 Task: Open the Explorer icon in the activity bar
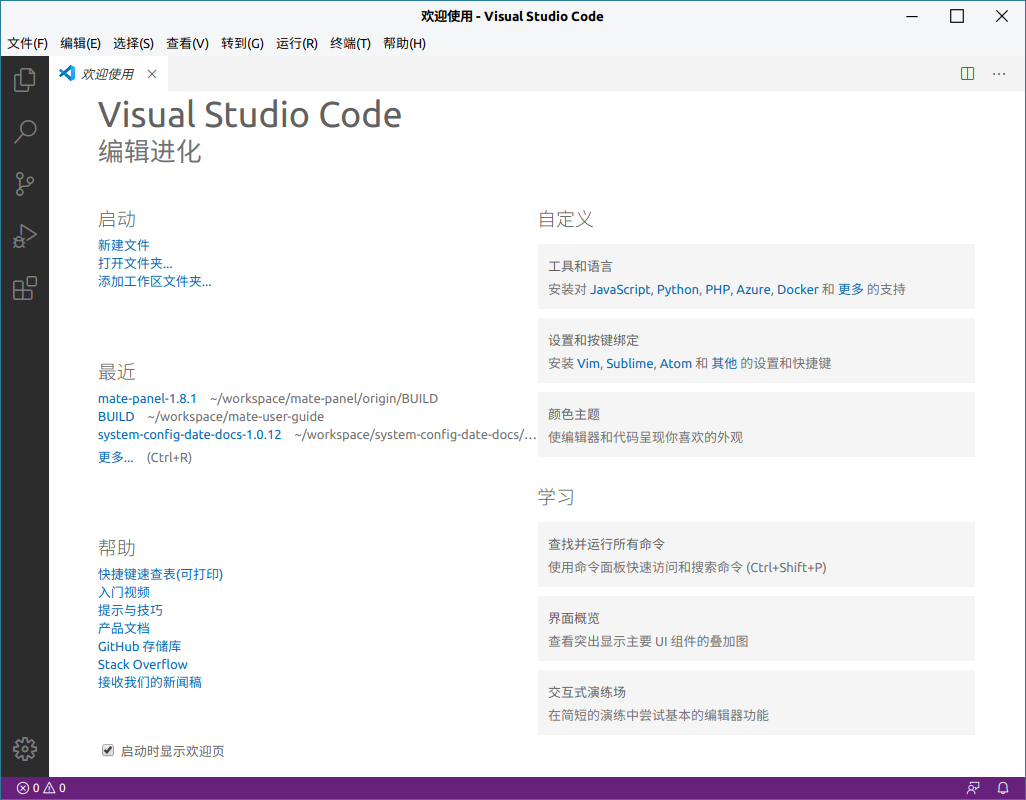coord(24,79)
